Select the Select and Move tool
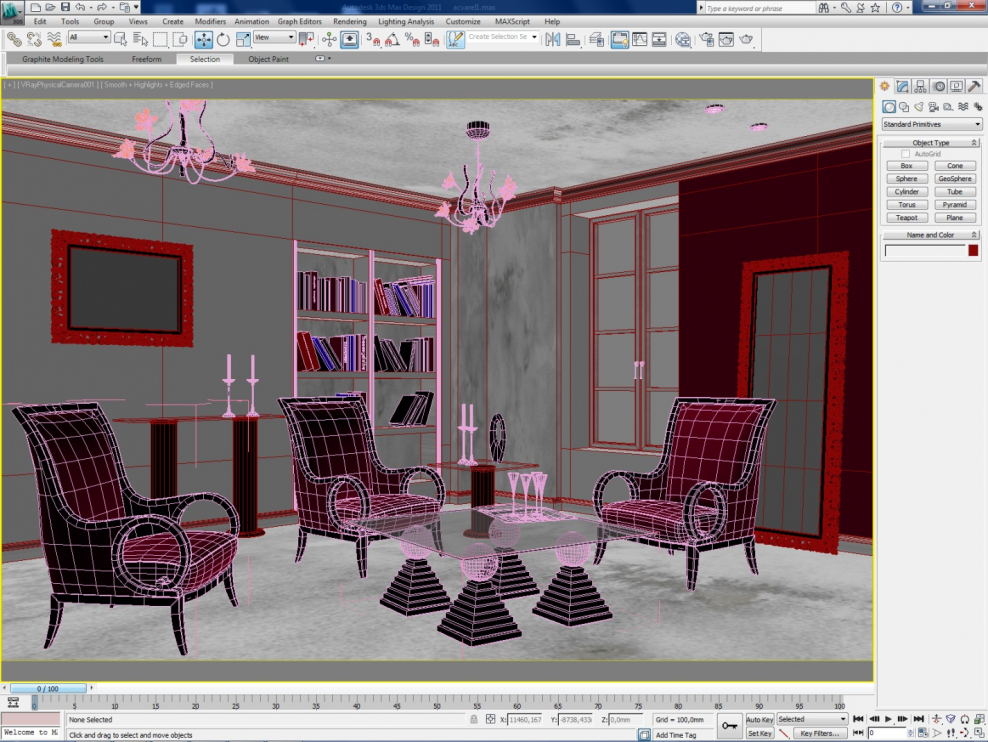The image size is (988, 742). [x=203, y=40]
